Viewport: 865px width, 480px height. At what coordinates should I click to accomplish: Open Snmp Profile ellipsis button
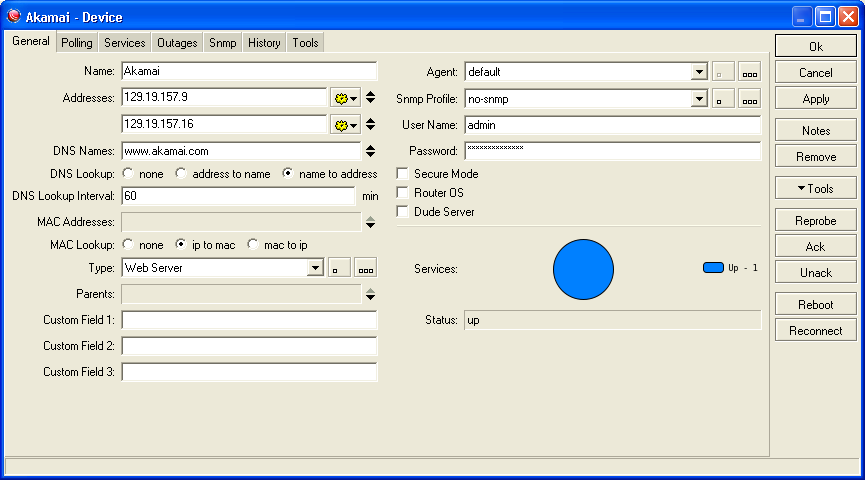750,99
